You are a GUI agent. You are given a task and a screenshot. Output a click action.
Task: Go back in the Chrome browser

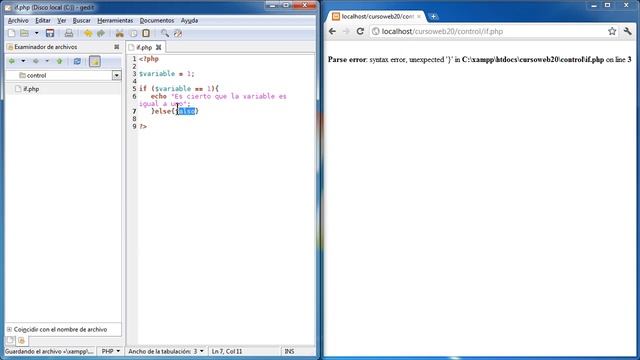coord(332,31)
